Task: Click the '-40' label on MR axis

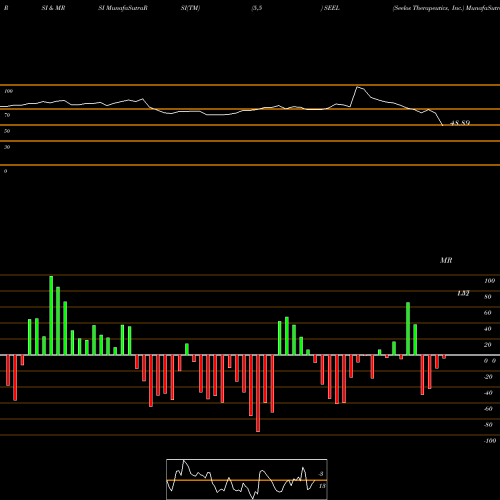Action: click(x=488, y=393)
